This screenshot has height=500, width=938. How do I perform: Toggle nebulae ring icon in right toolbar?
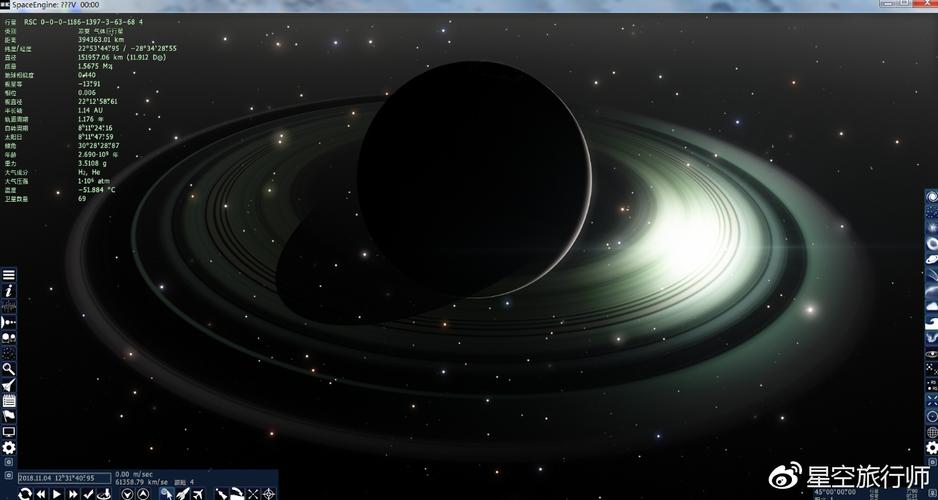[x=932, y=243]
